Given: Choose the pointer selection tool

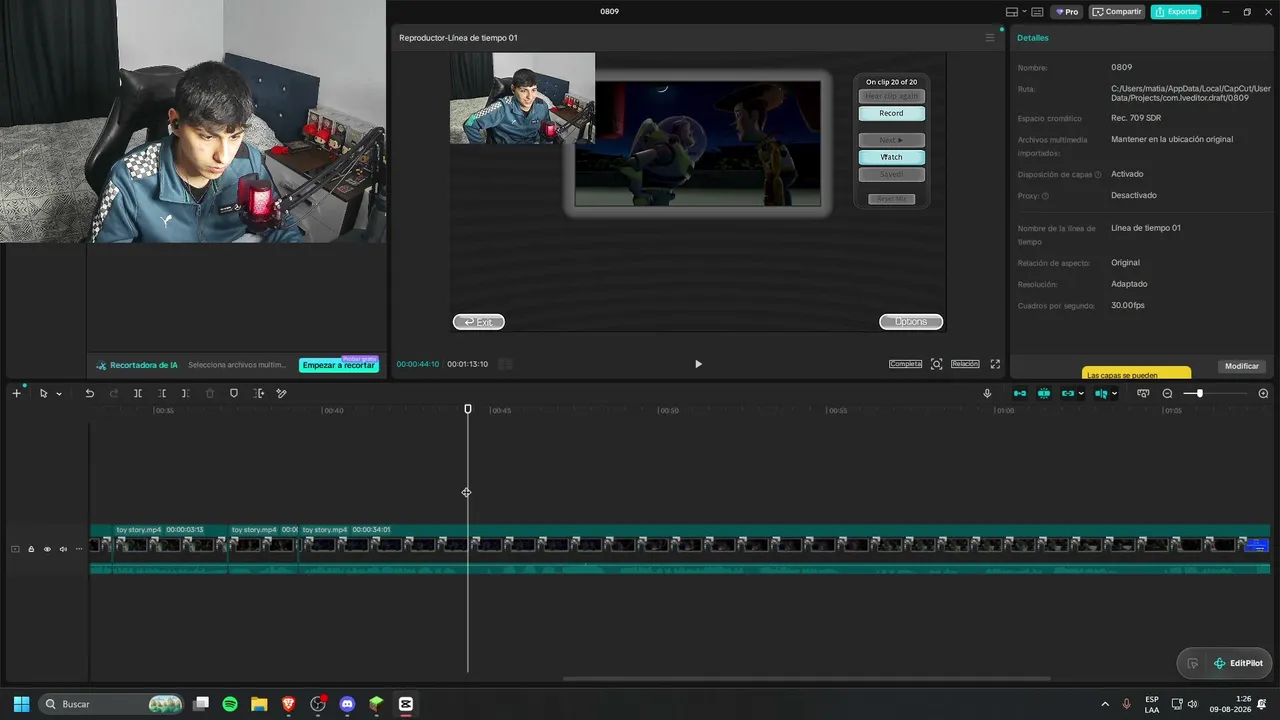Looking at the screenshot, I should 43,394.
